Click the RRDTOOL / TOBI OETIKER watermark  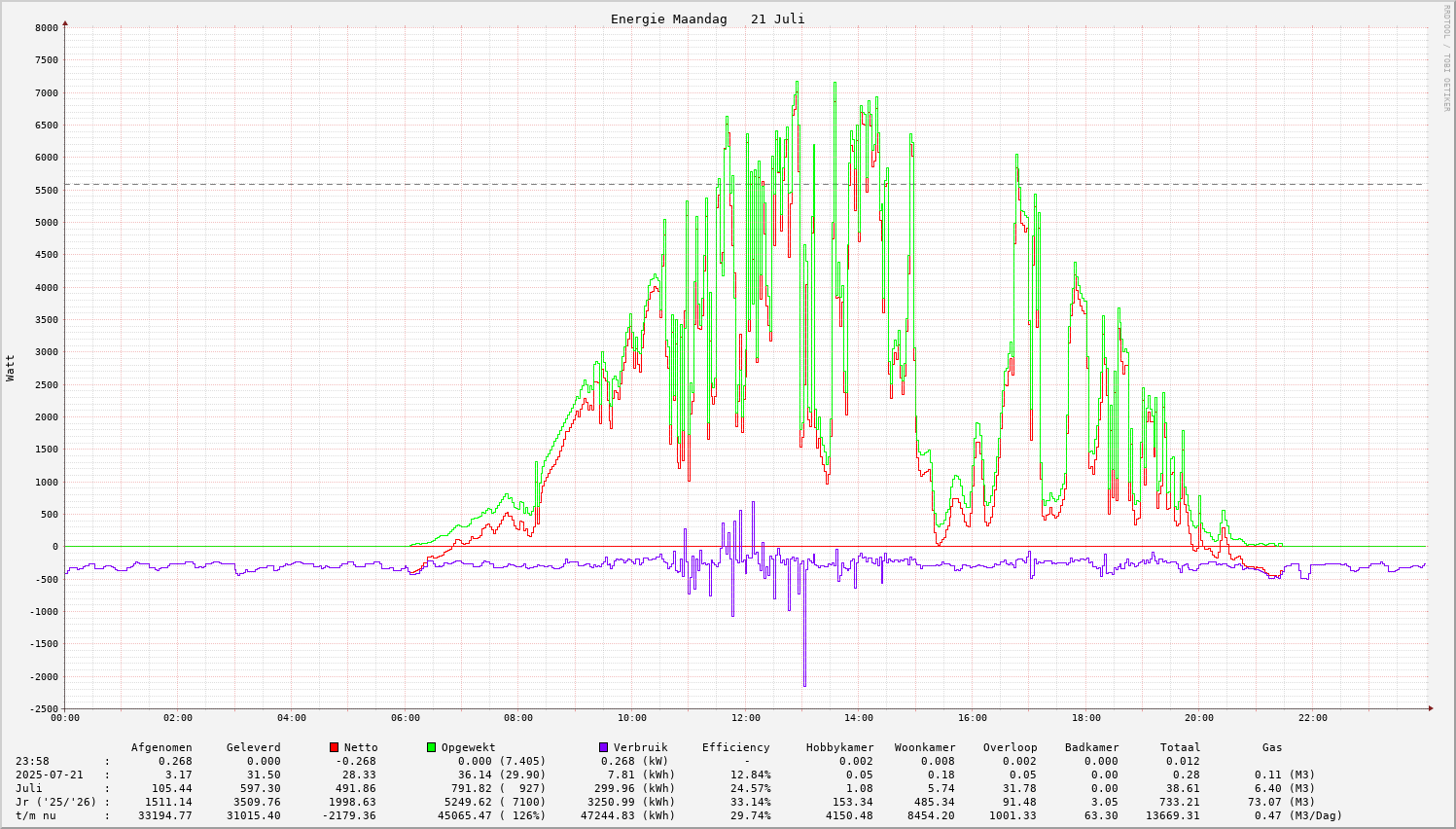pyautogui.click(x=1446, y=57)
